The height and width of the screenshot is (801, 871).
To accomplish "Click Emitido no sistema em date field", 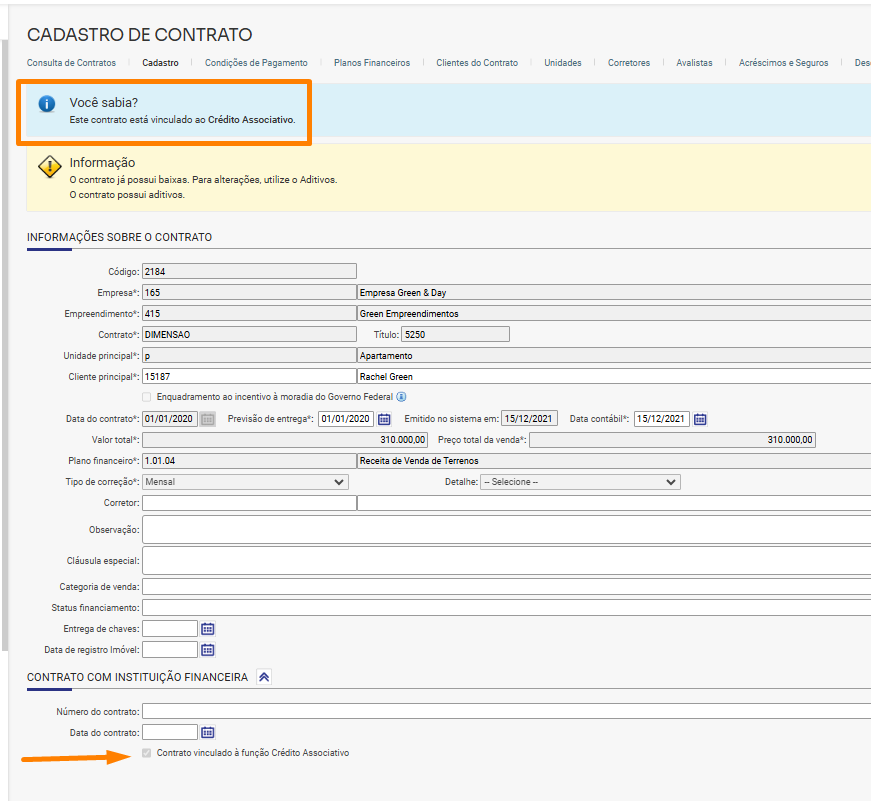I will point(529,419).
